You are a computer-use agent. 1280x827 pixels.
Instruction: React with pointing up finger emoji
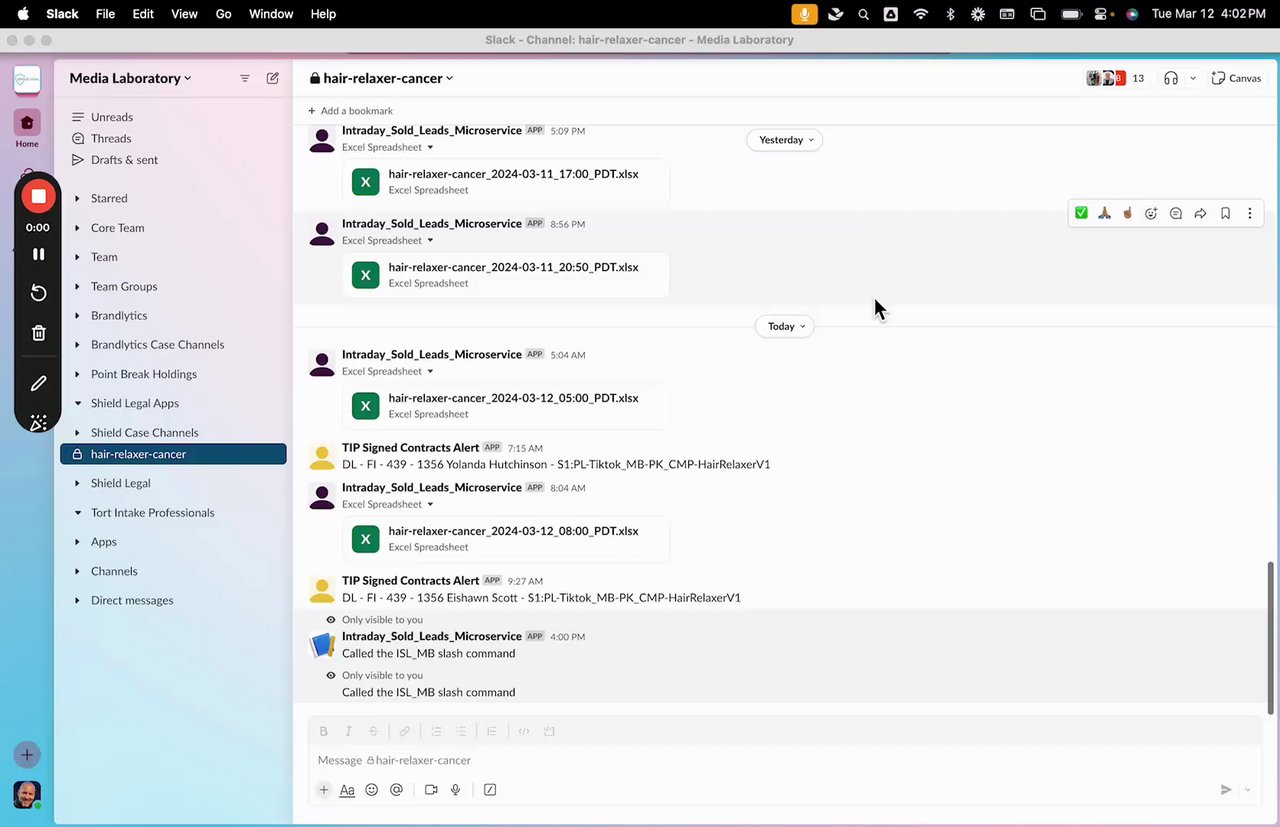pos(1127,213)
